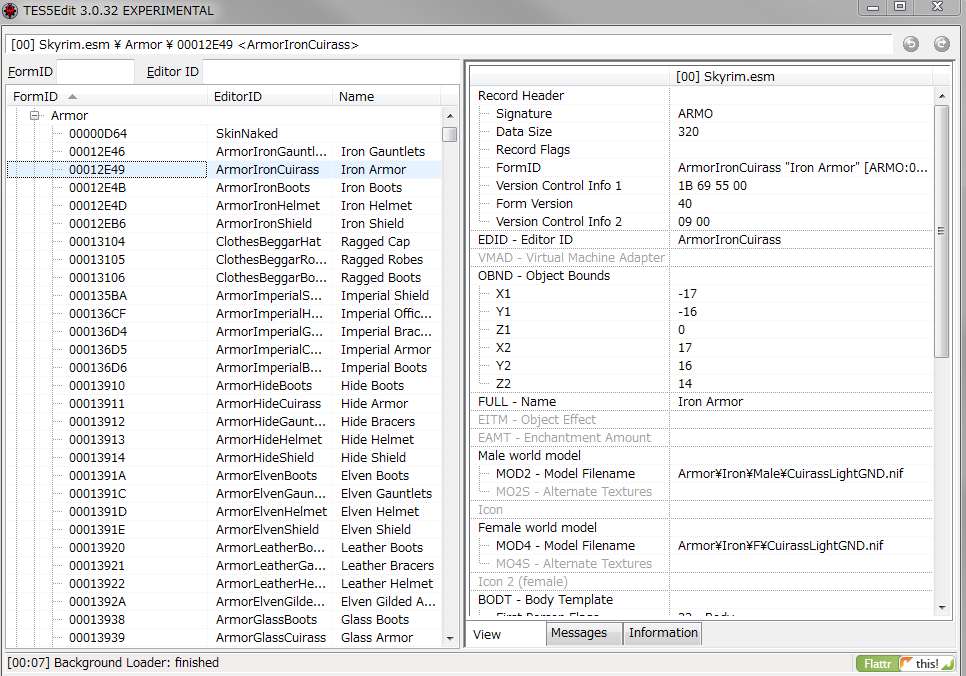Select the 00013911 Hide Armor record
The height and width of the screenshot is (676, 966).
point(224,404)
